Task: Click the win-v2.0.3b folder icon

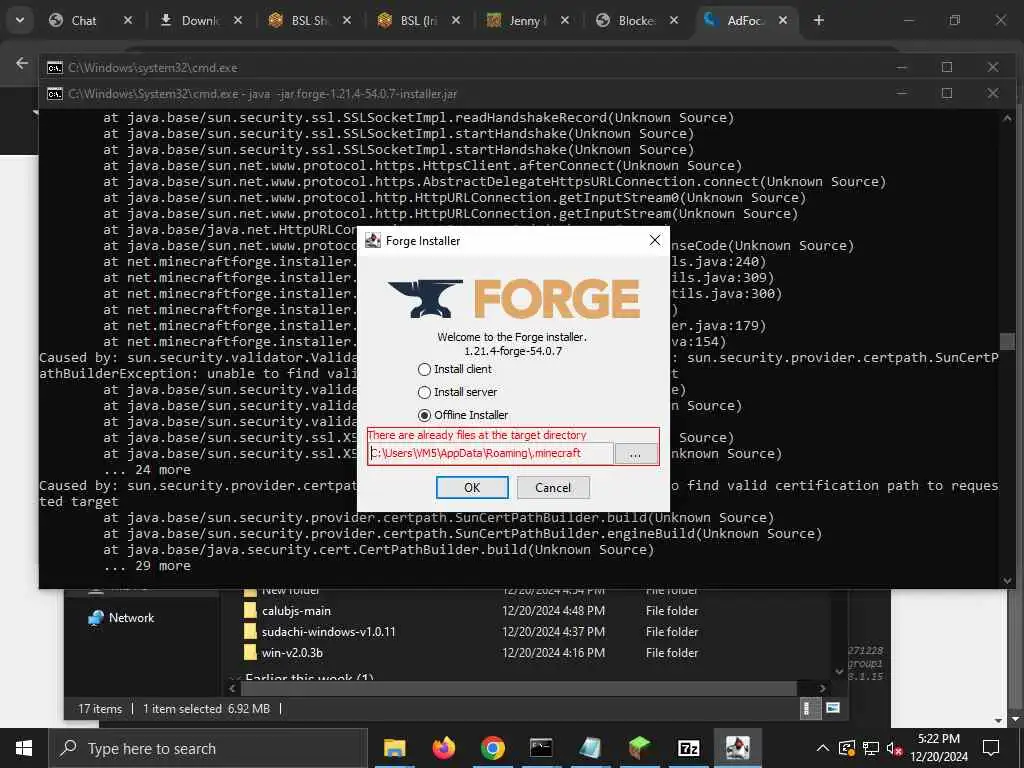Action: point(249,653)
